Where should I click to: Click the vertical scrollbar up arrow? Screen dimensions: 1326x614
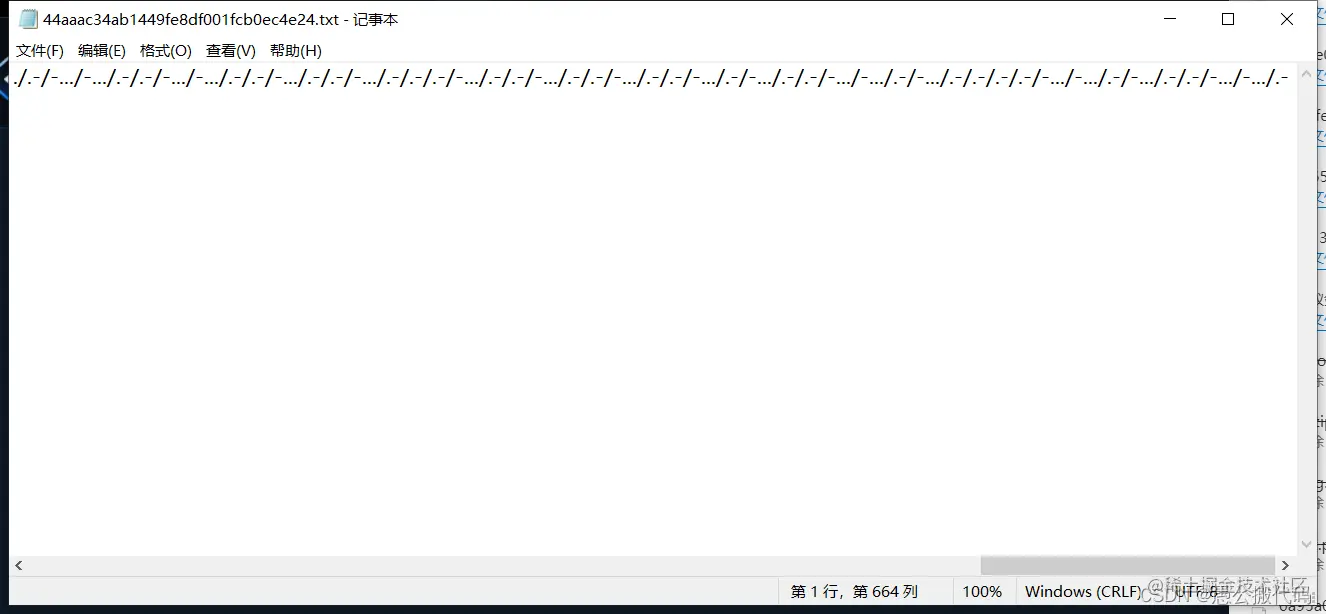(x=1306, y=73)
